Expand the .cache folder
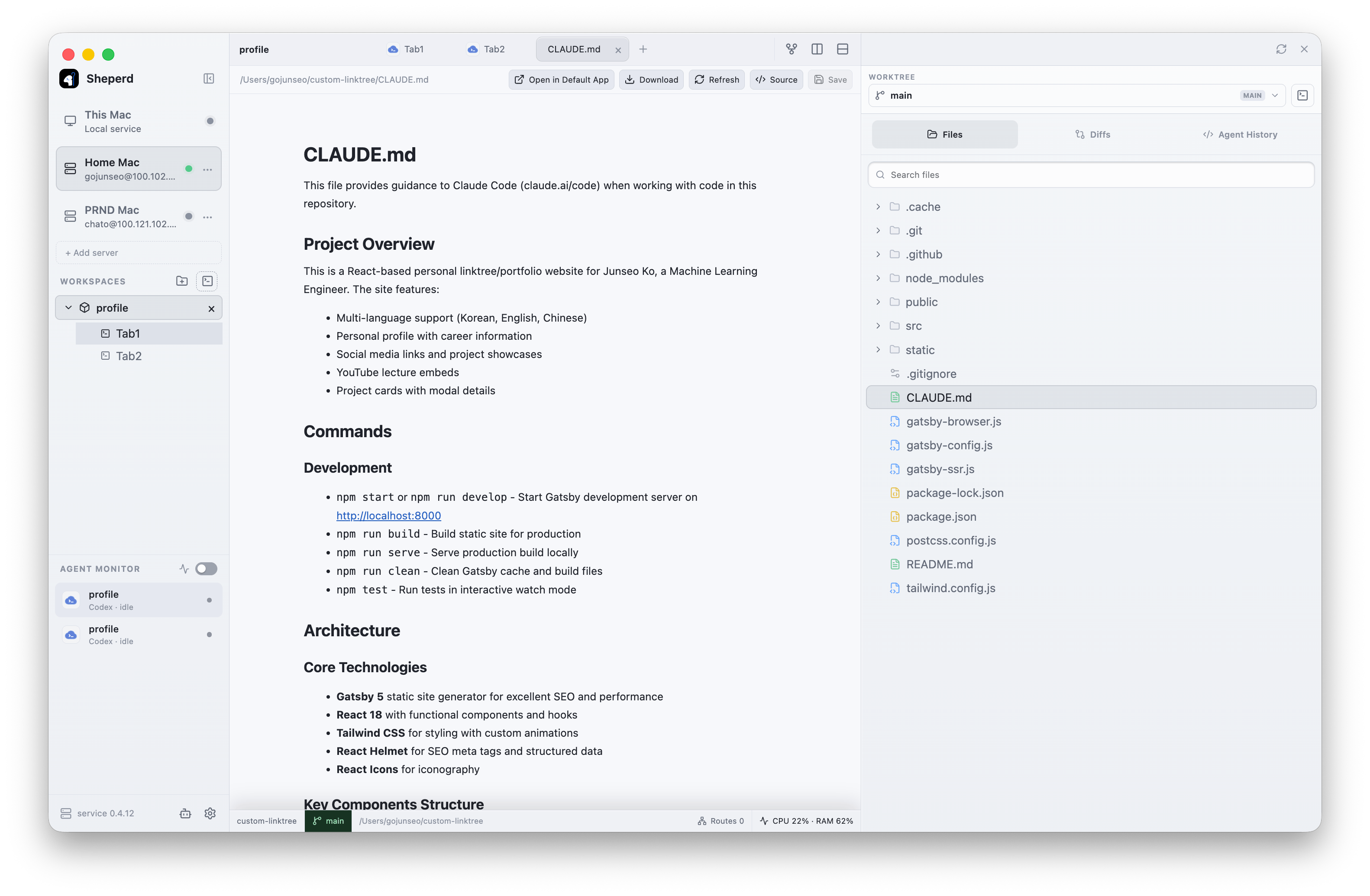The image size is (1370, 896). click(x=878, y=206)
